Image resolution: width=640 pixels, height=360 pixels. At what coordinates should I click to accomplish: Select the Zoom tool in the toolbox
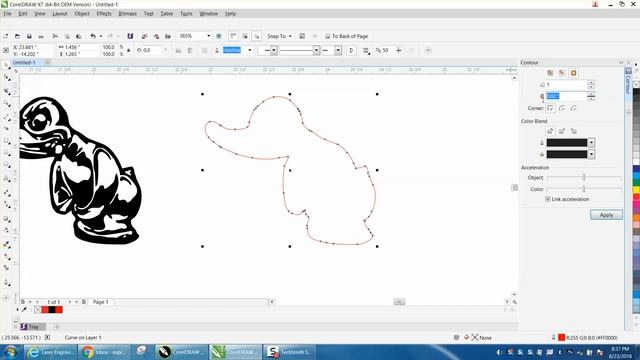click(7, 104)
